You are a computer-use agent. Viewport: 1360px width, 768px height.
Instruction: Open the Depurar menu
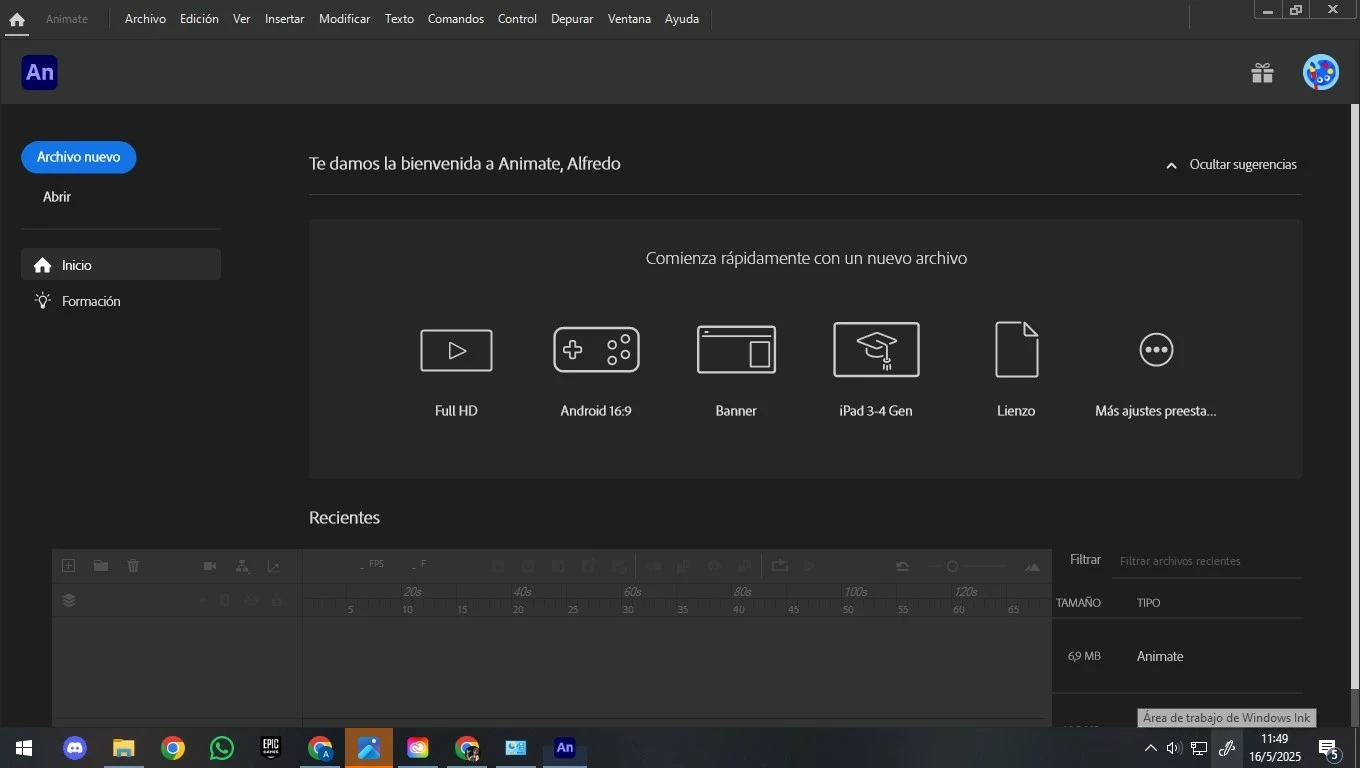point(572,19)
